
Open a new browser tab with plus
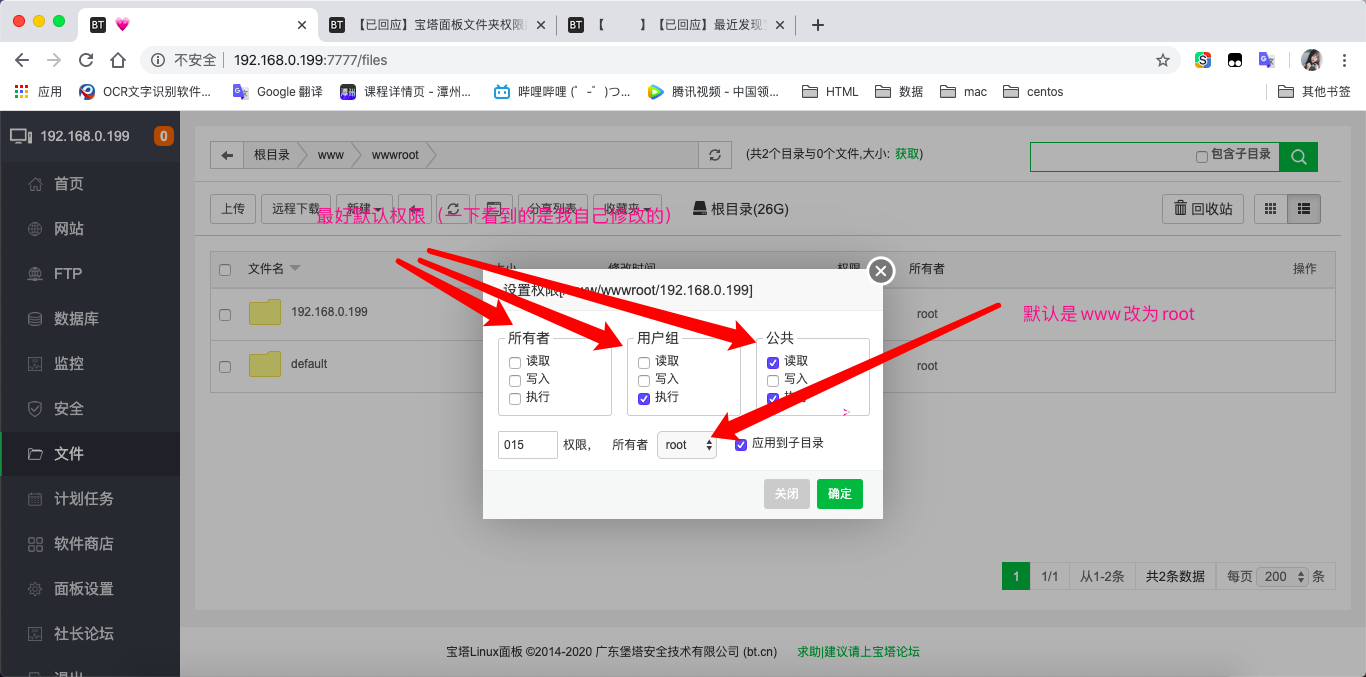(x=817, y=25)
